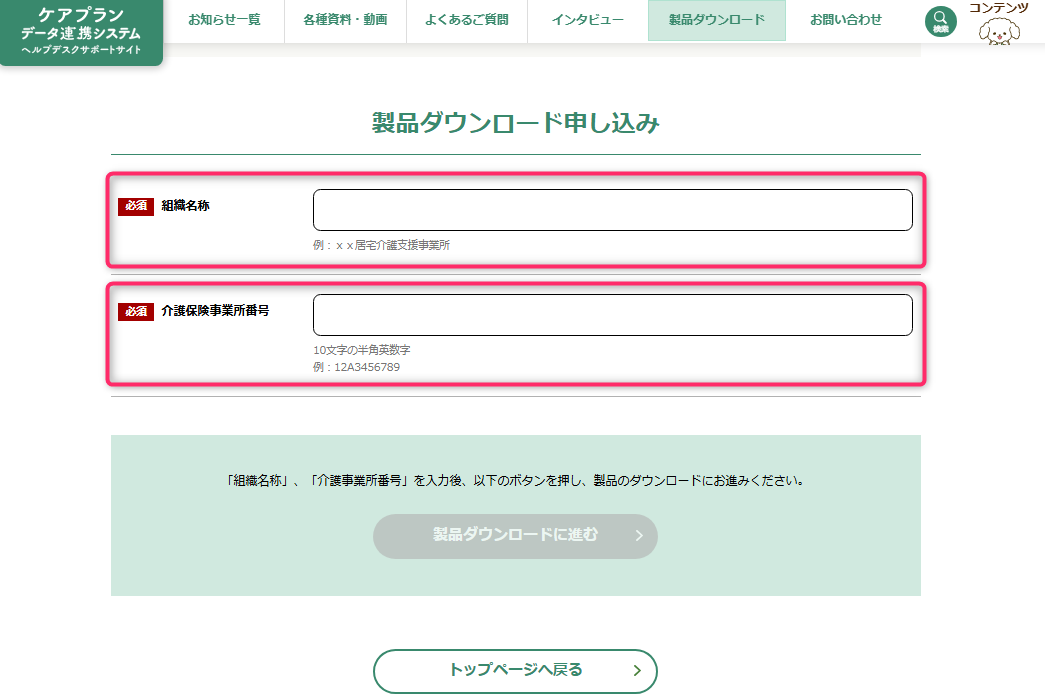The height and width of the screenshot is (700, 1045).
Task: Click the dog mascot under コンテンツ
Action: (x=997, y=31)
